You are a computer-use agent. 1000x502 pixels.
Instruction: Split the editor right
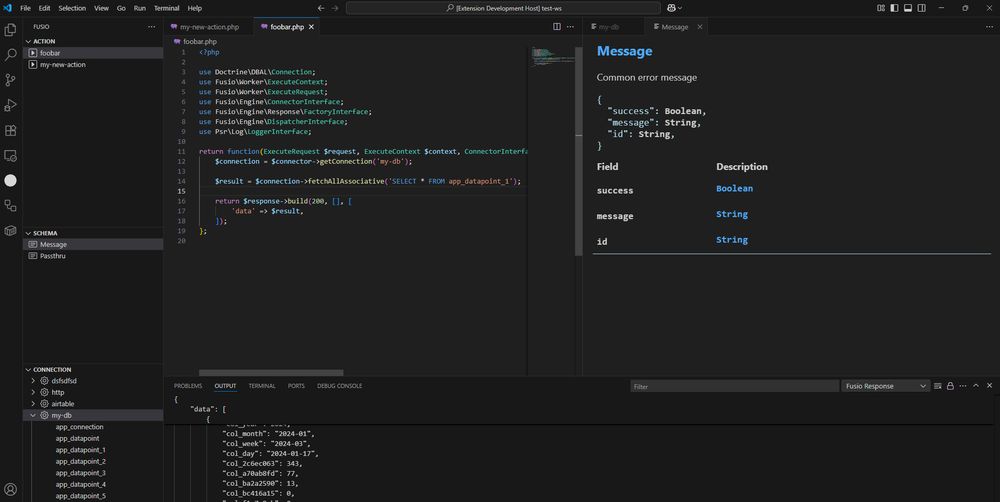tap(557, 27)
